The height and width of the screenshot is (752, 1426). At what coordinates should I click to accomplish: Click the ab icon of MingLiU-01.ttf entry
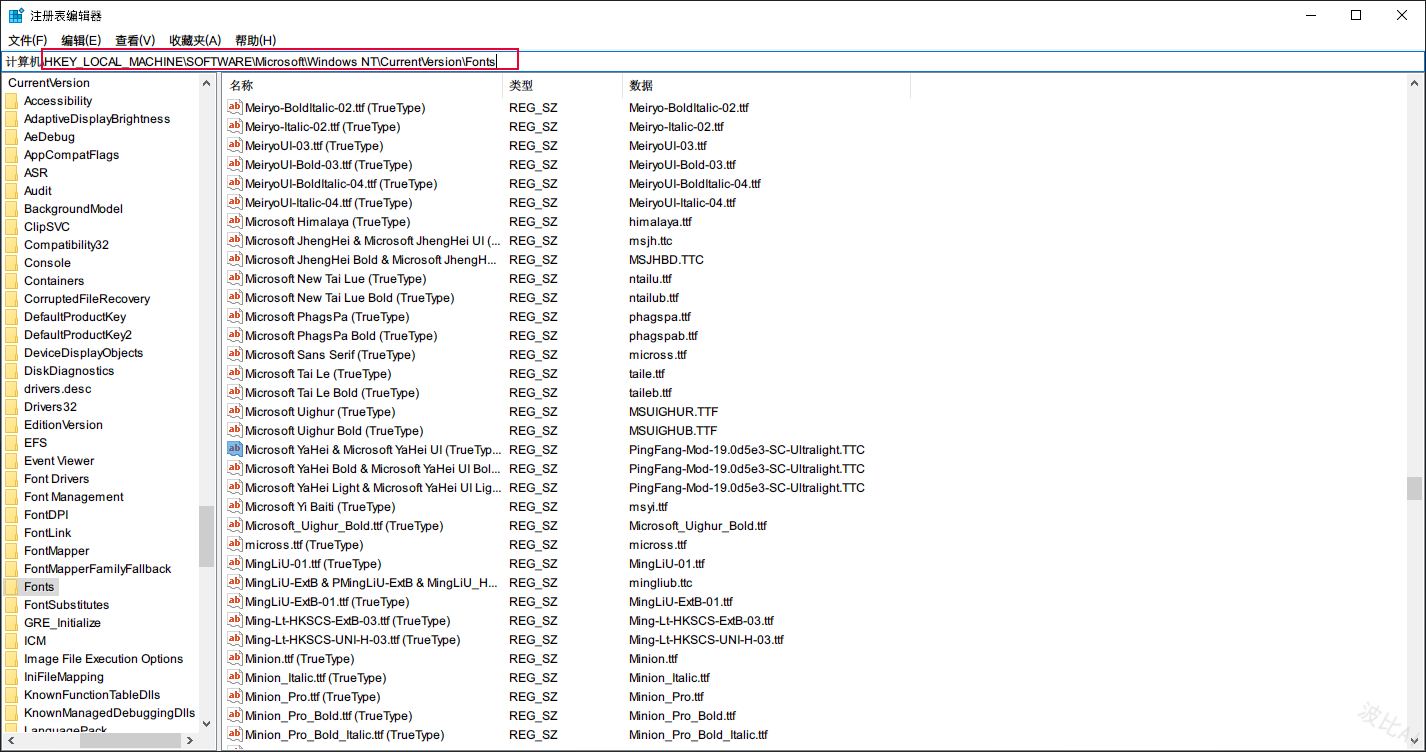click(235, 563)
